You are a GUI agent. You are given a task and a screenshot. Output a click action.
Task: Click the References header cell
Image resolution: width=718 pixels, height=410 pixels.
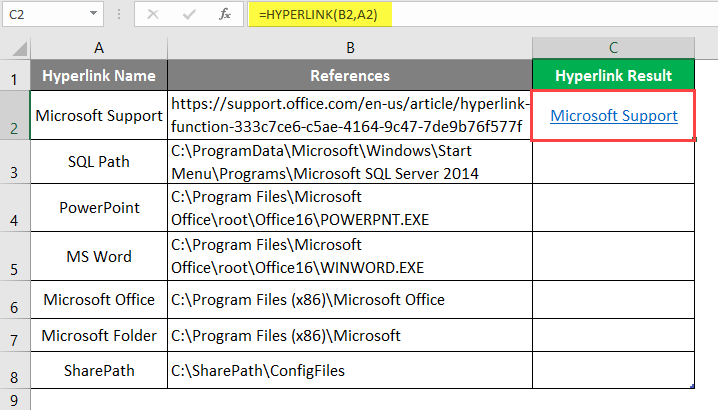350,75
